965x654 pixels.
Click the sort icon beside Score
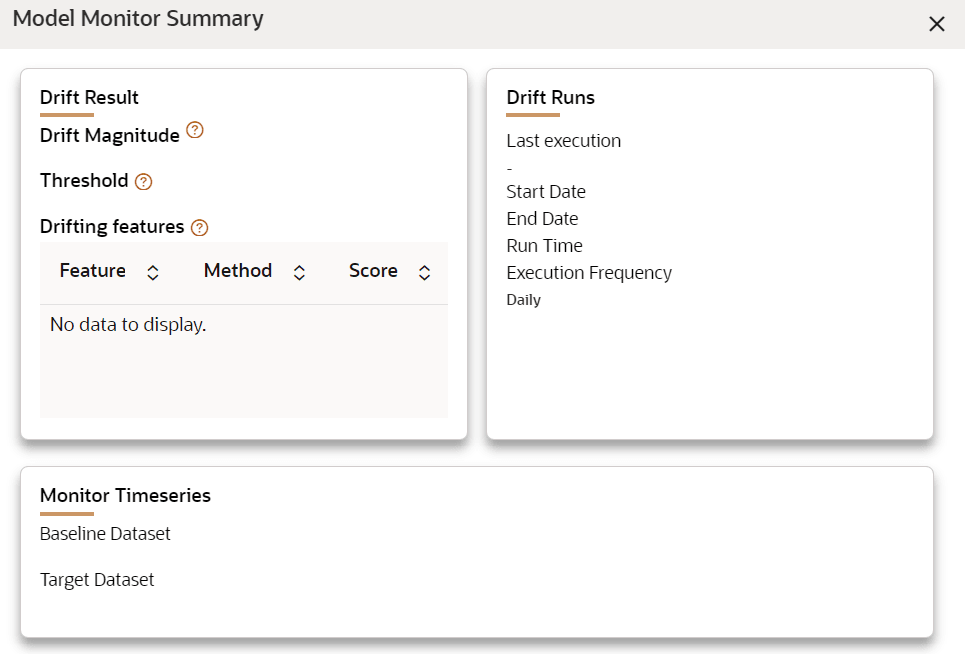point(424,271)
